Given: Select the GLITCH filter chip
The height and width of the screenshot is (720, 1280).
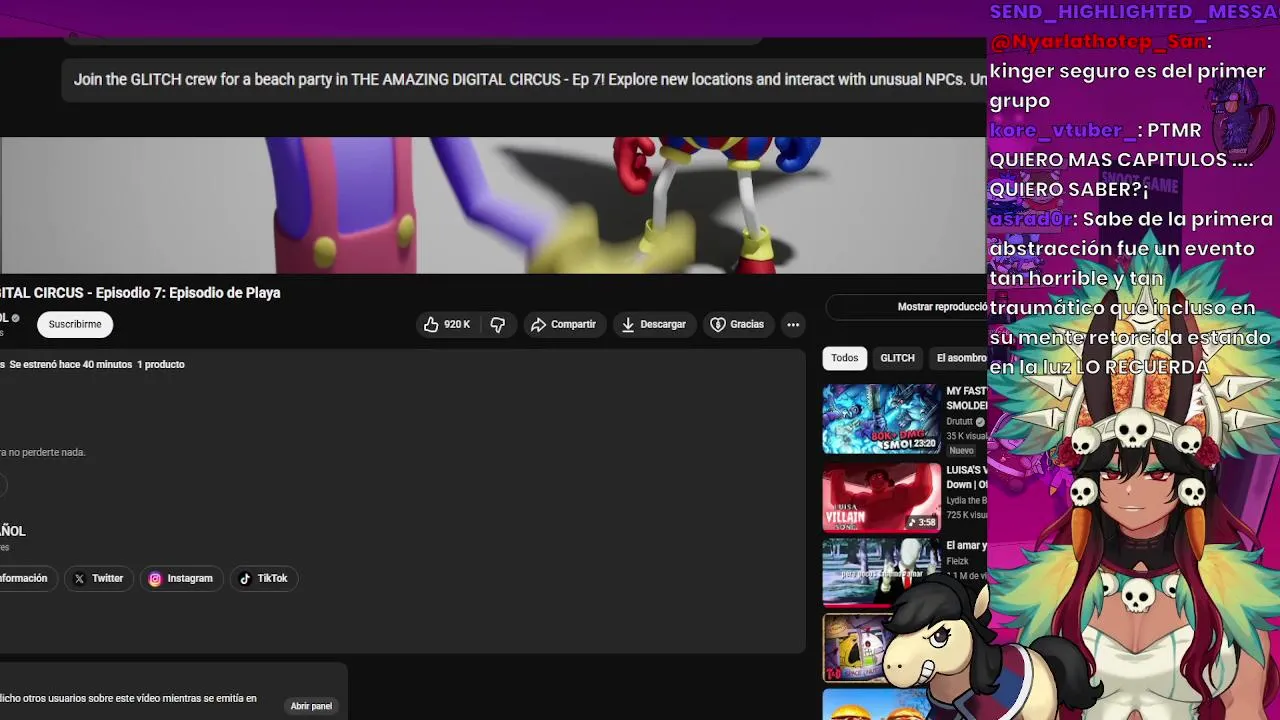Looking at the screenshot, I should pos(897,358).
